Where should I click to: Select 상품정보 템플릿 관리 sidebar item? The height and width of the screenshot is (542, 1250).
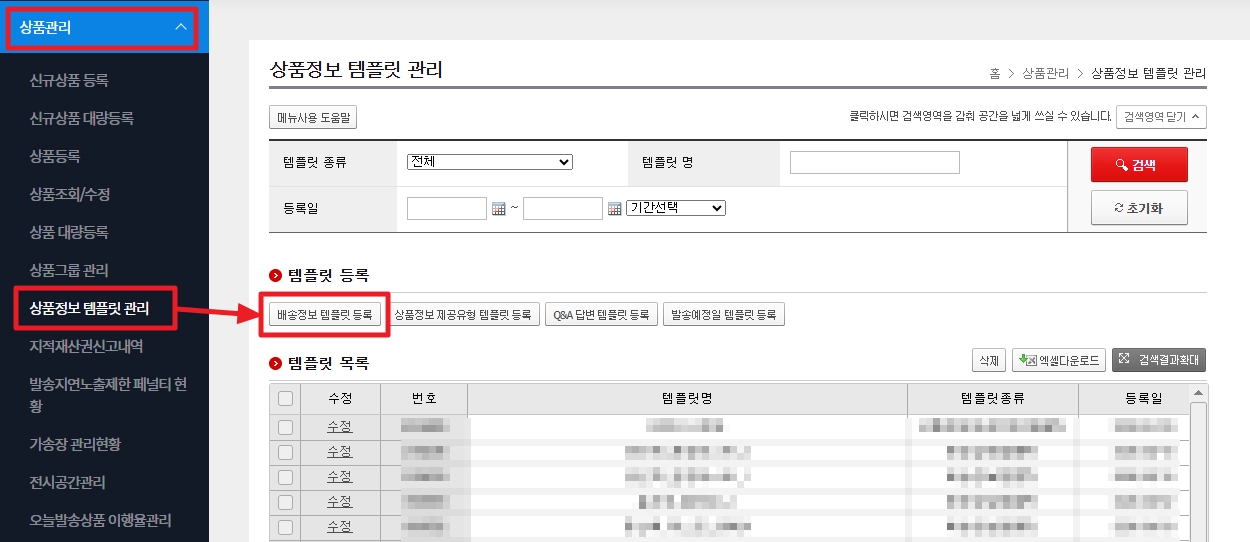(89, 308)
